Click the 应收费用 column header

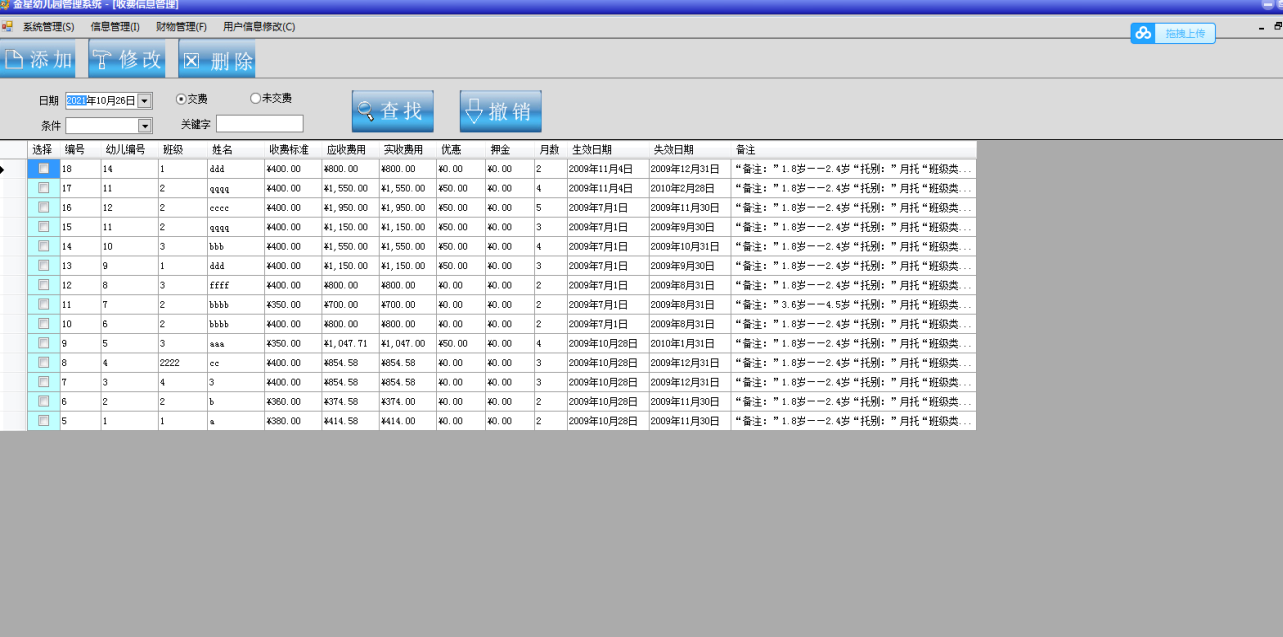[x=350, y=150]
